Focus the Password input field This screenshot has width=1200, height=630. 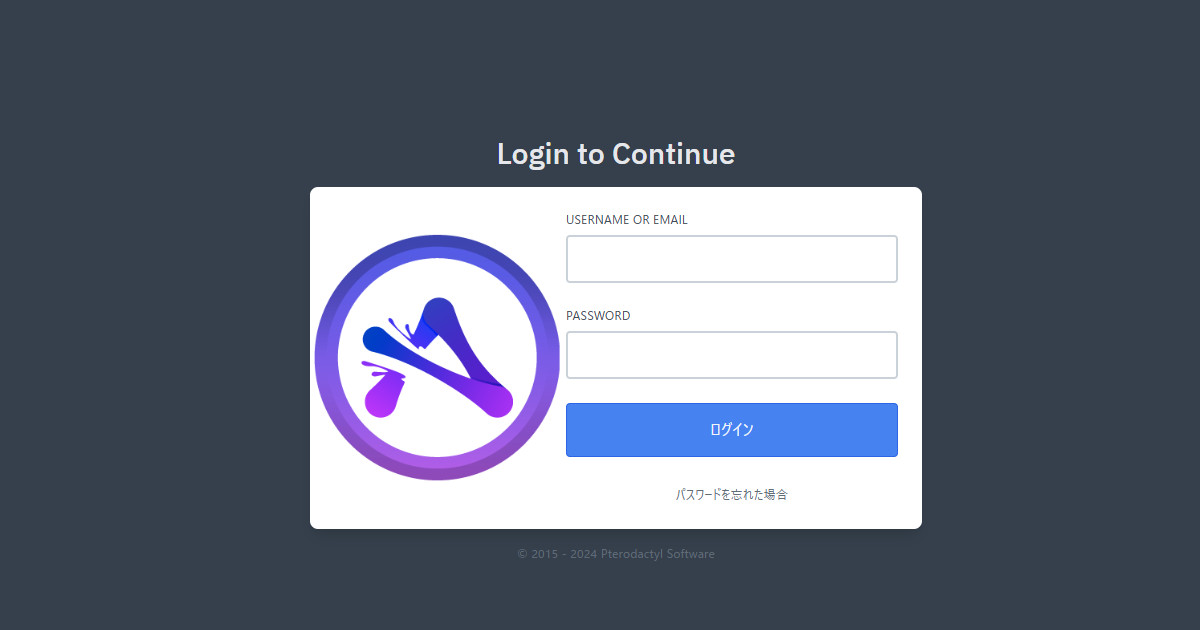(732, 355)
